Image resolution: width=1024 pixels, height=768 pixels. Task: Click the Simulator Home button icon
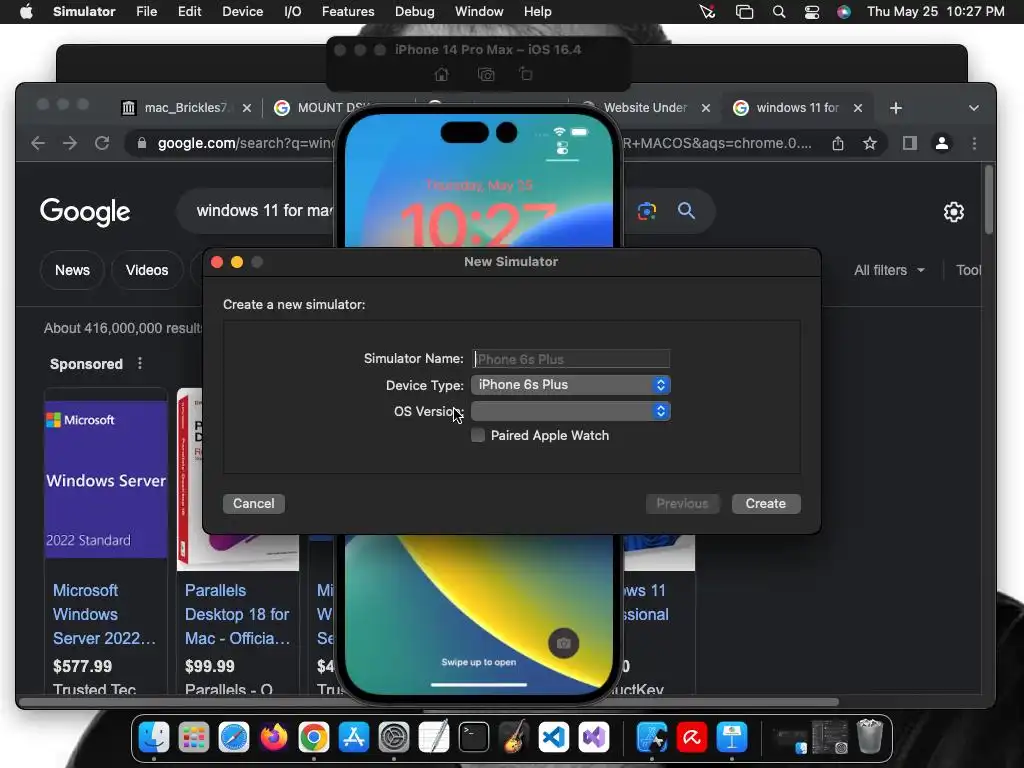(441, 74)
